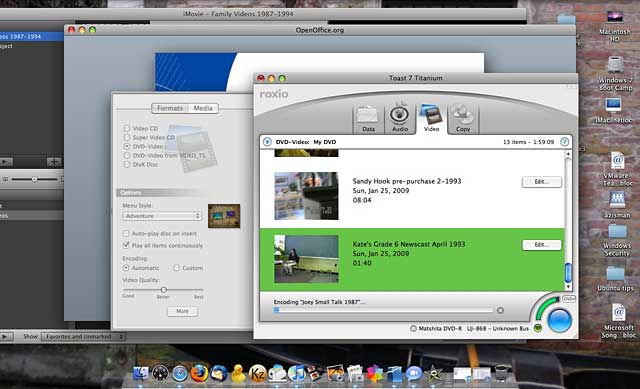Screen dimensions: 640x389
Task: Click the disc info icon next to 13 items
Action: point(564,142)
